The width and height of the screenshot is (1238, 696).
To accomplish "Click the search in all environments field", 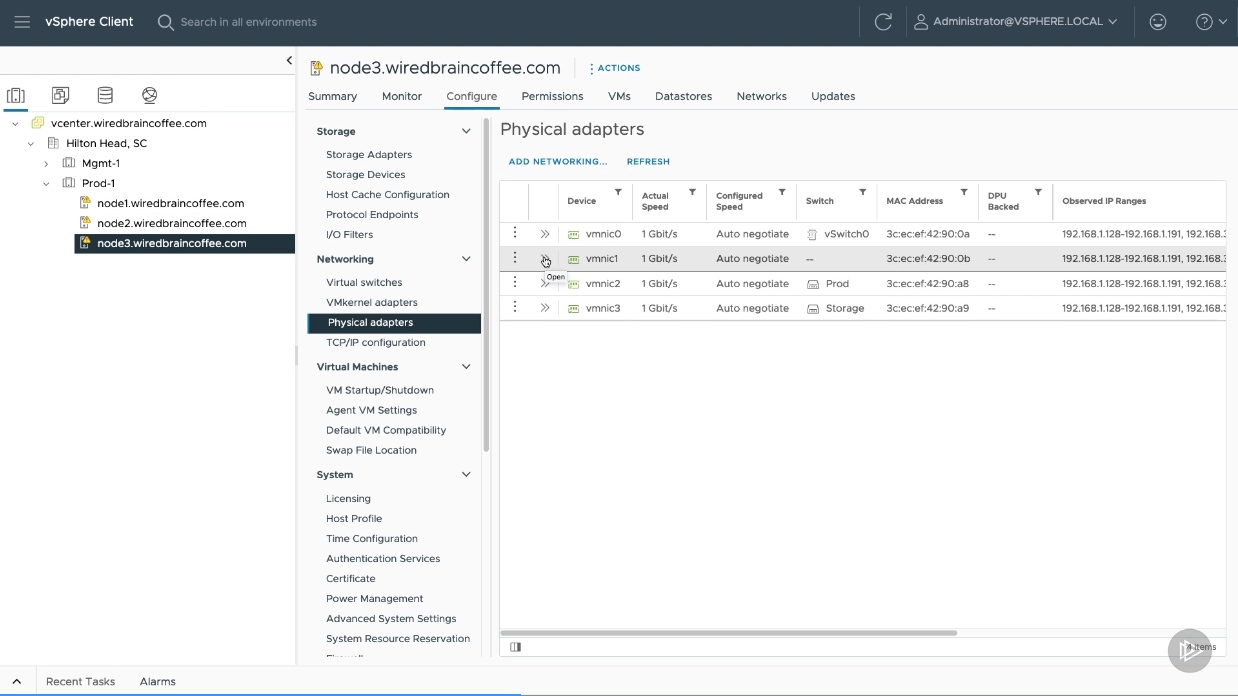I will pos(248,22).
